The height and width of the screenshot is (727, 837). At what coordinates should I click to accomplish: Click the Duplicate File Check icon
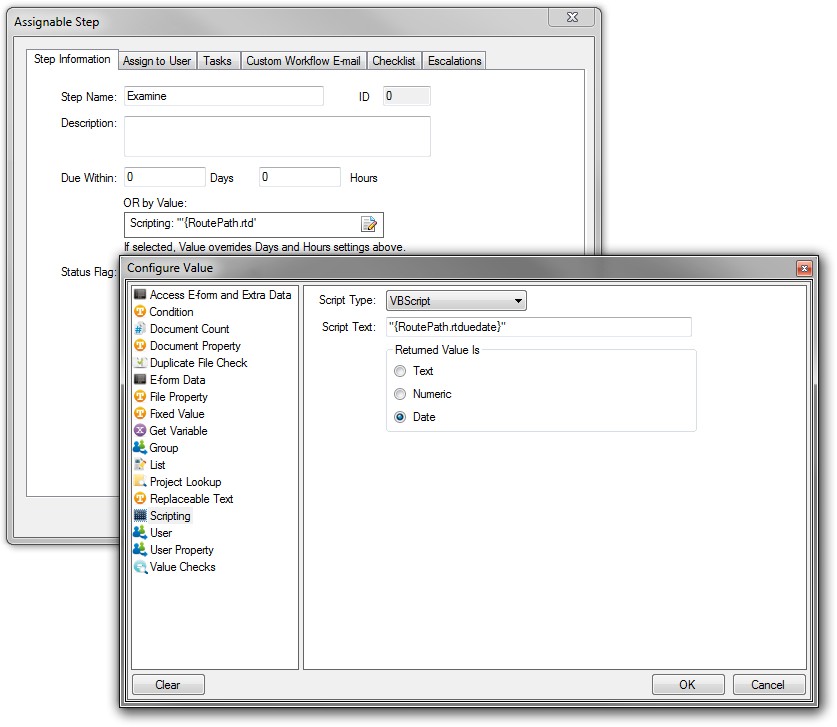point(140,363)
